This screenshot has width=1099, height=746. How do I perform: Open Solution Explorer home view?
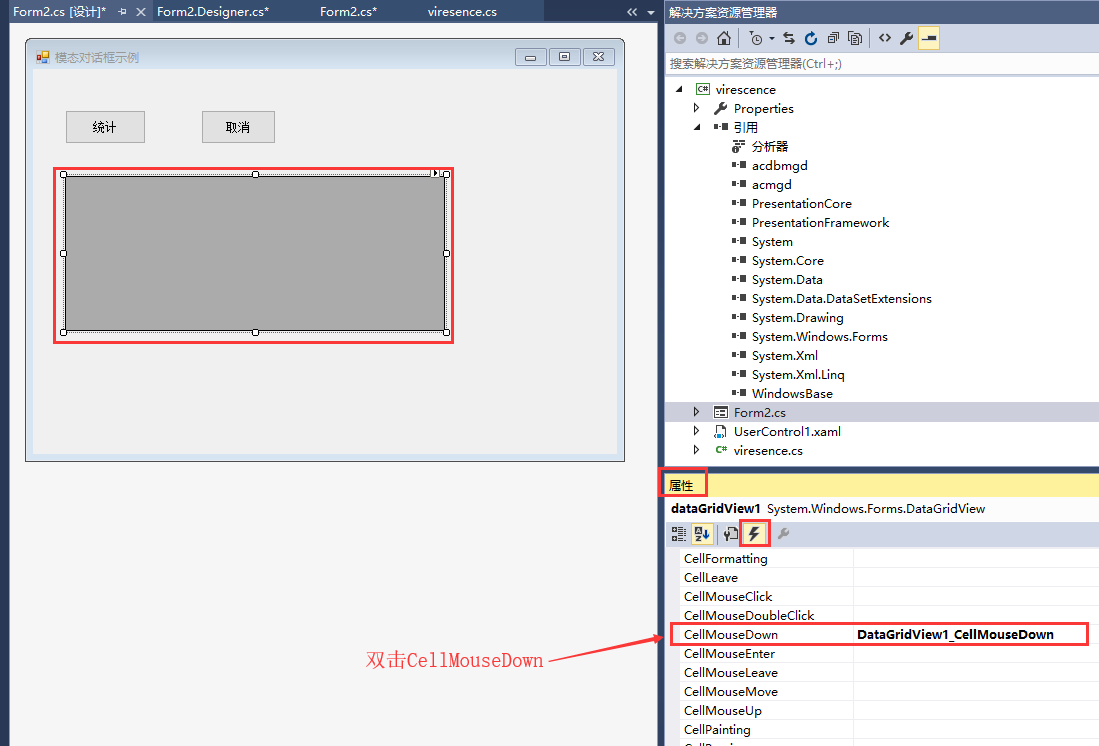[x=723, y=37]
